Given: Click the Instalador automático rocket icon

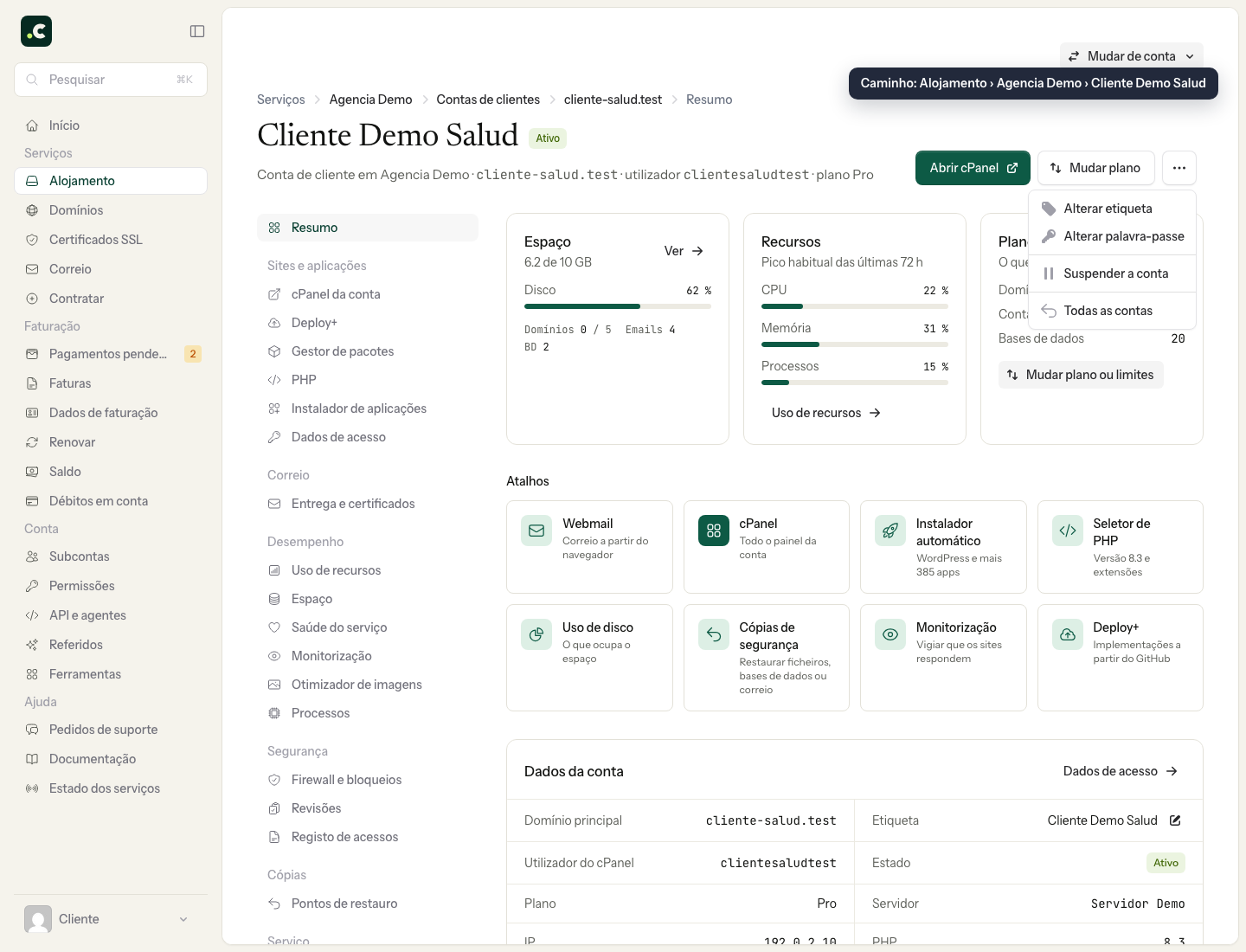Looking at the screenshot, I should [x=890, y=531].
